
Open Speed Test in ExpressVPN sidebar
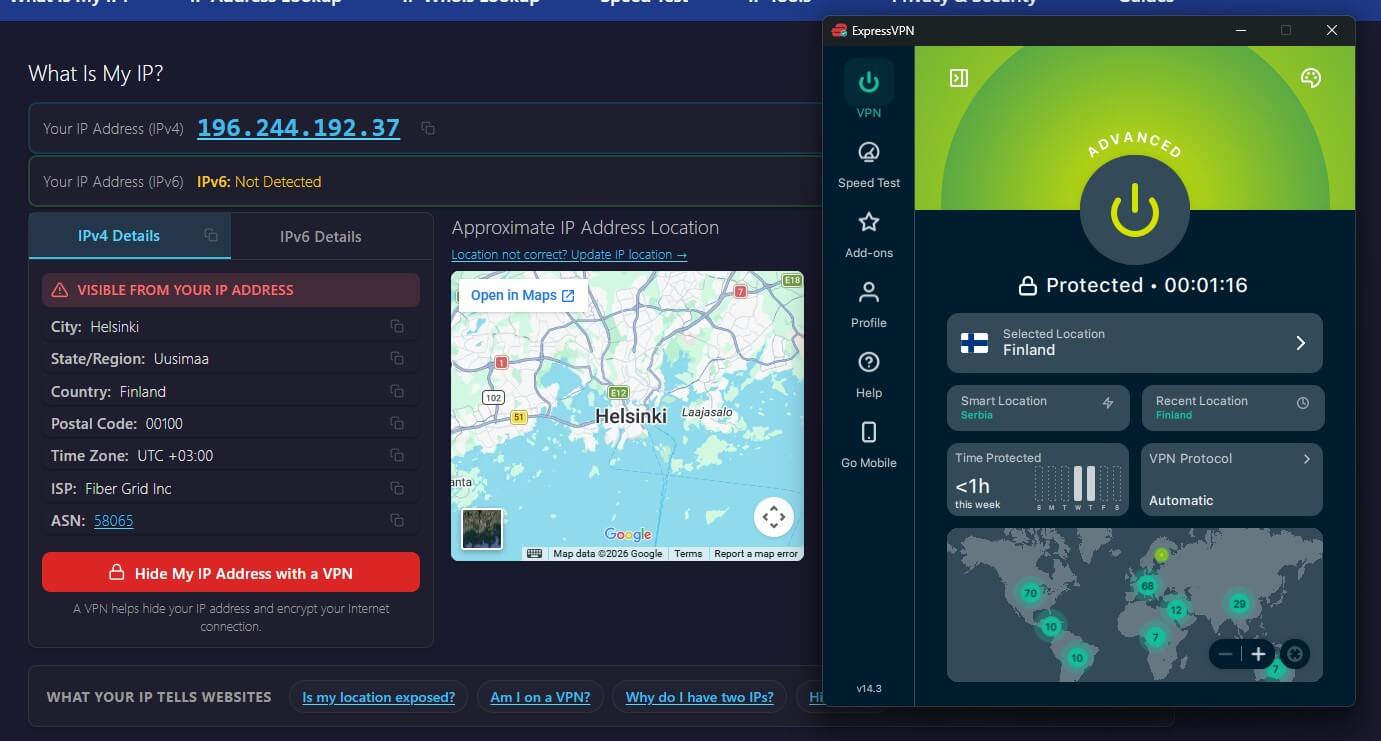coord(869,165)
